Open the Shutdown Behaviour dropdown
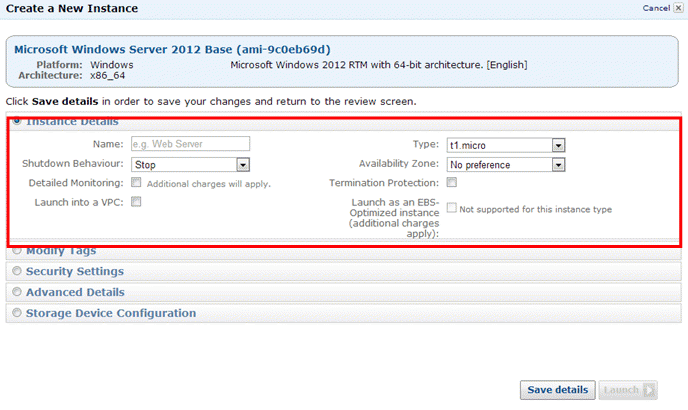The height and width of the screenshot is (410, 688). point(190,165)
